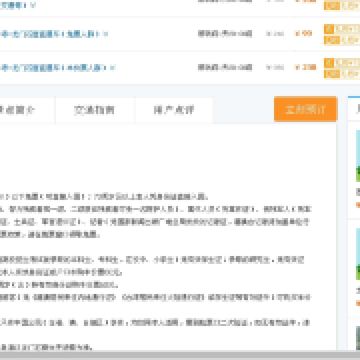
Task: Click the horizontal scrollbar at page bottom
Action: click(180, 355)
